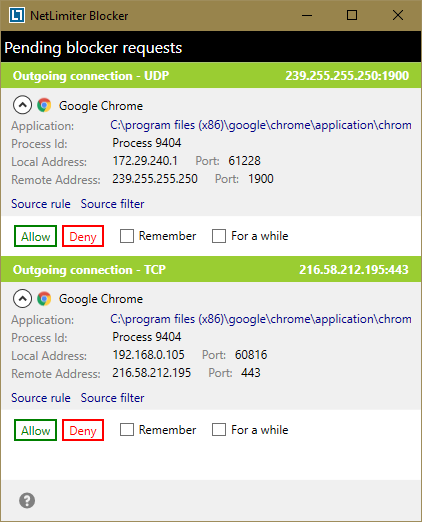
Task: Deny the TCP connection to 216.58.212.195
Action: pyautogui.click(x=83, y=430)
